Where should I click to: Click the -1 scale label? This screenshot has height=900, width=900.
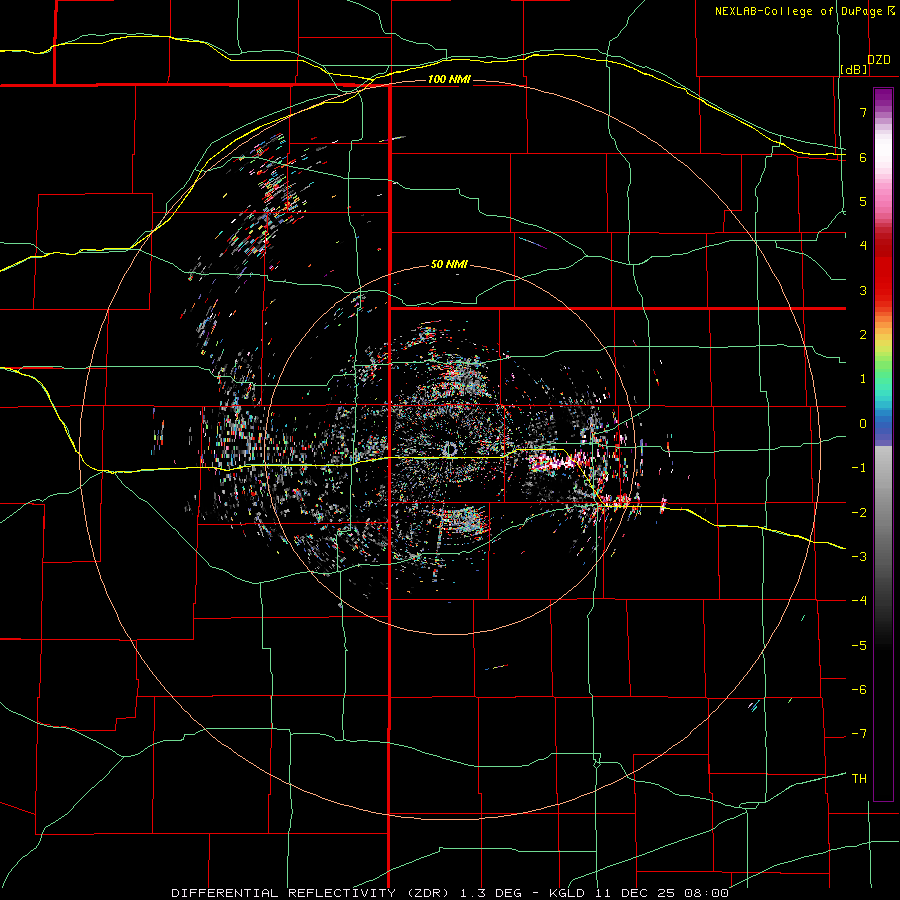pyautogui.click(x=859, y=468)
